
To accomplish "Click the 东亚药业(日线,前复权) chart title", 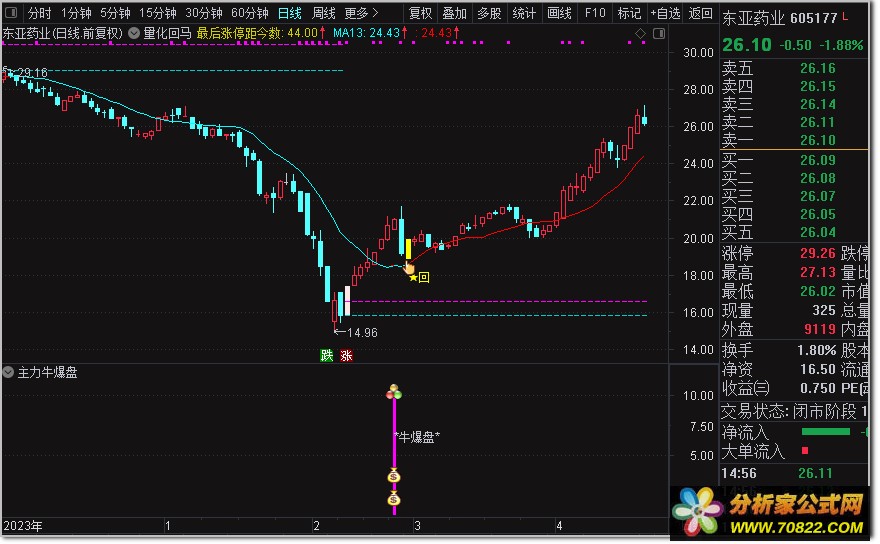I will click(x=62, y=33).
